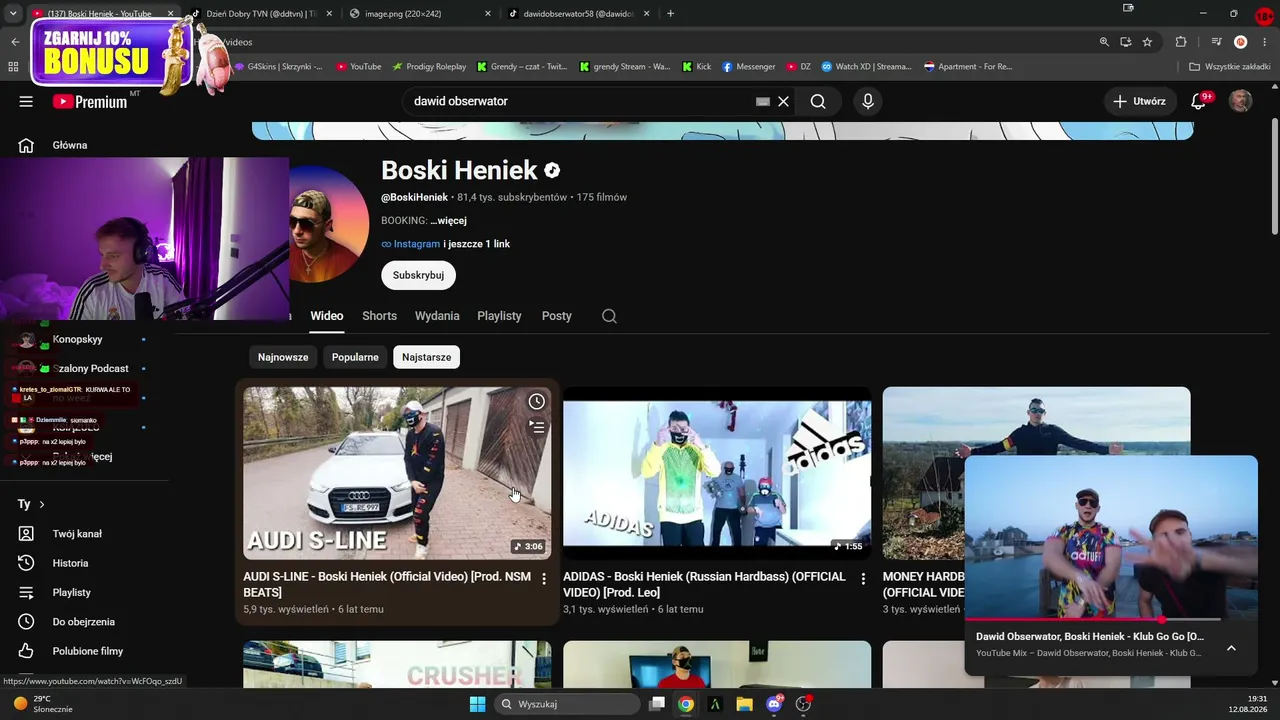
Task: Open the browser extensions puzzle icon
Action: tap(1181, 42)
